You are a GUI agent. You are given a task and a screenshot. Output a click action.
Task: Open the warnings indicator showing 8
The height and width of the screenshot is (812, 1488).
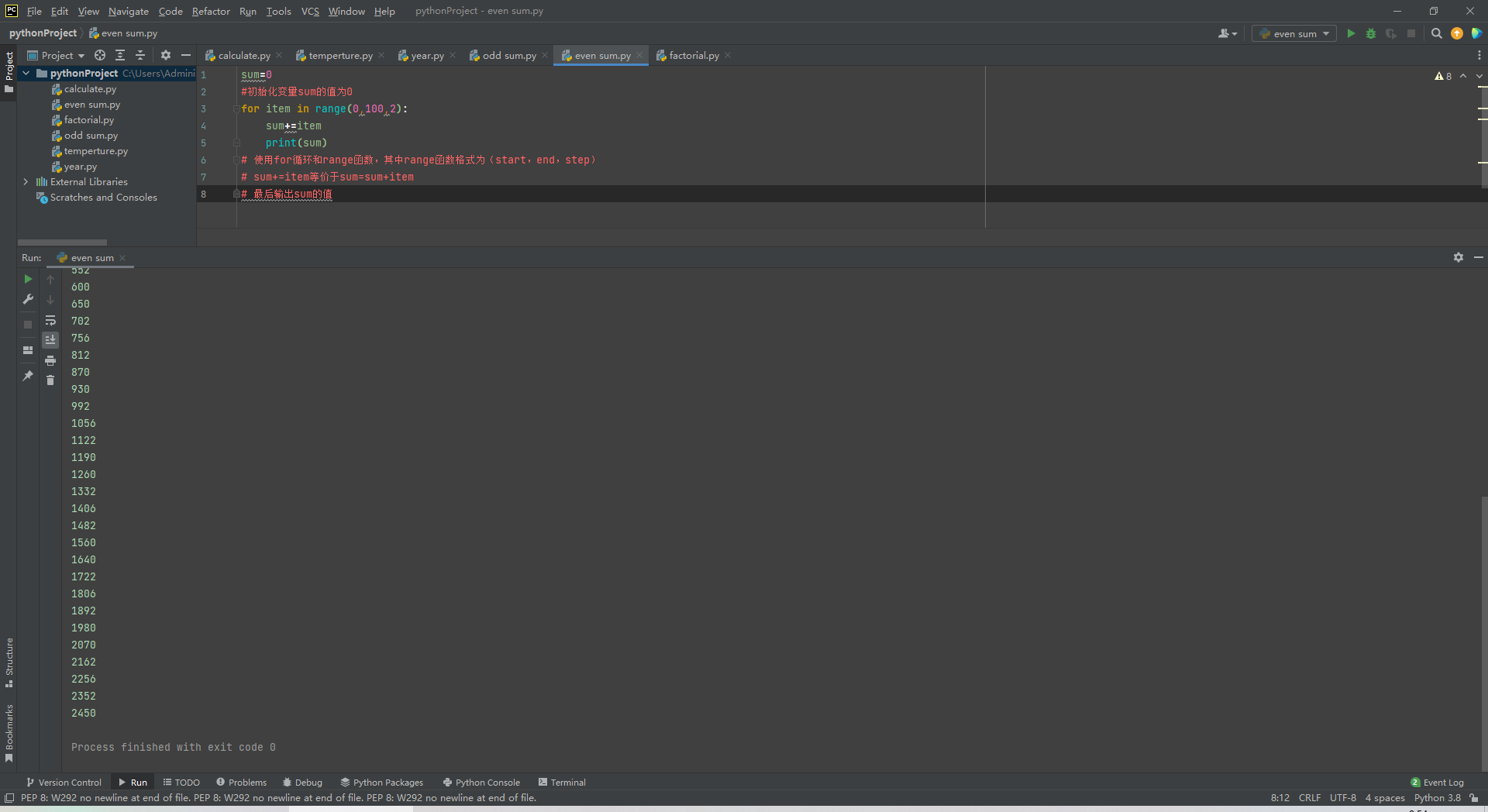pyautogui.click(x=1443, y=76)
